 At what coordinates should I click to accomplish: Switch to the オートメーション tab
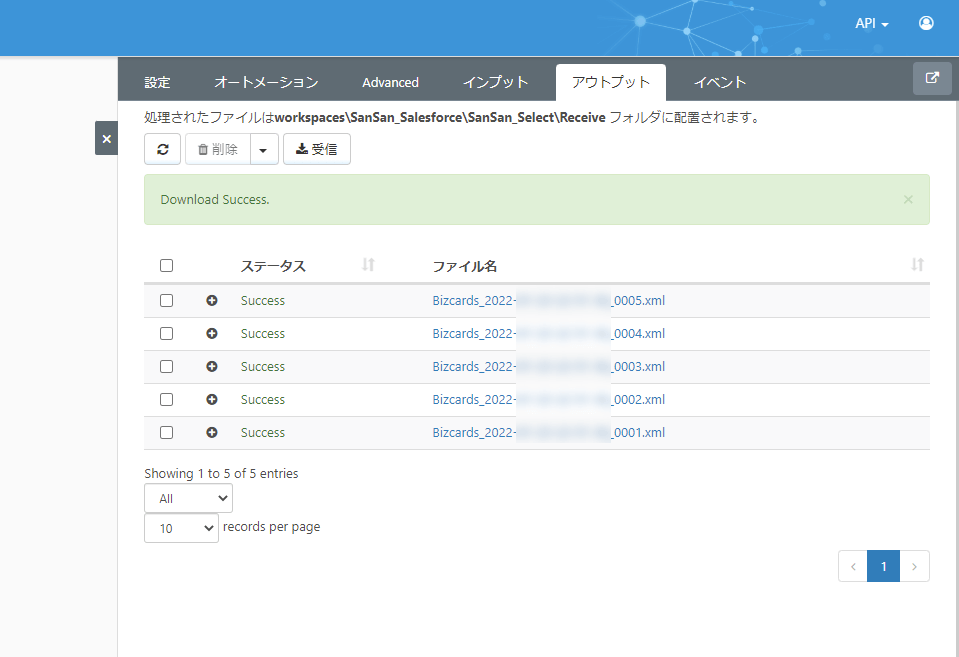(x=266, y=82)
